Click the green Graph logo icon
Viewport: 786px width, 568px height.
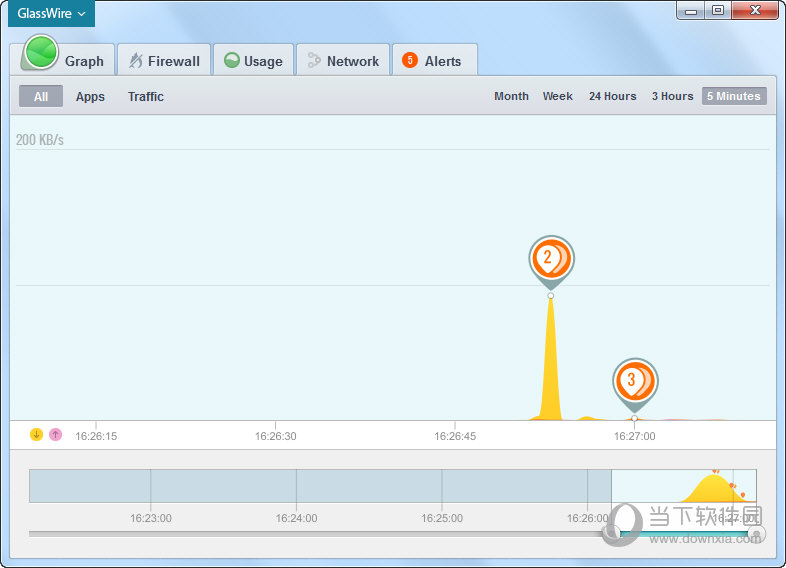[40, 52]
